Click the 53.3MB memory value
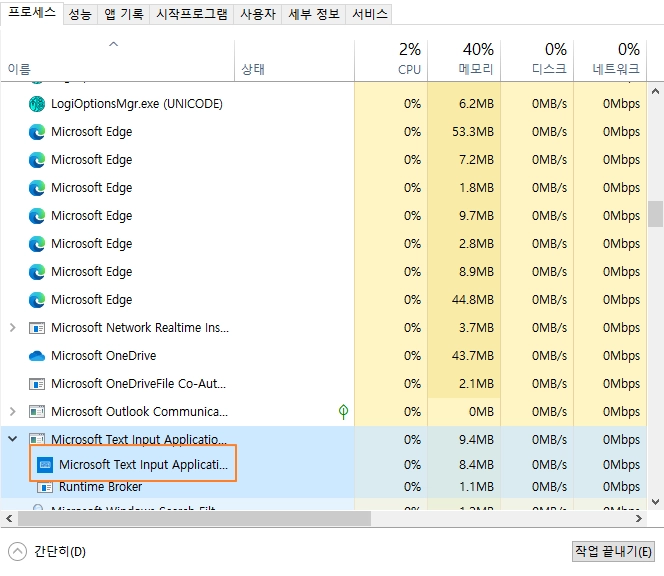Viewport: 664px width, 576px height. click(473, 132)
